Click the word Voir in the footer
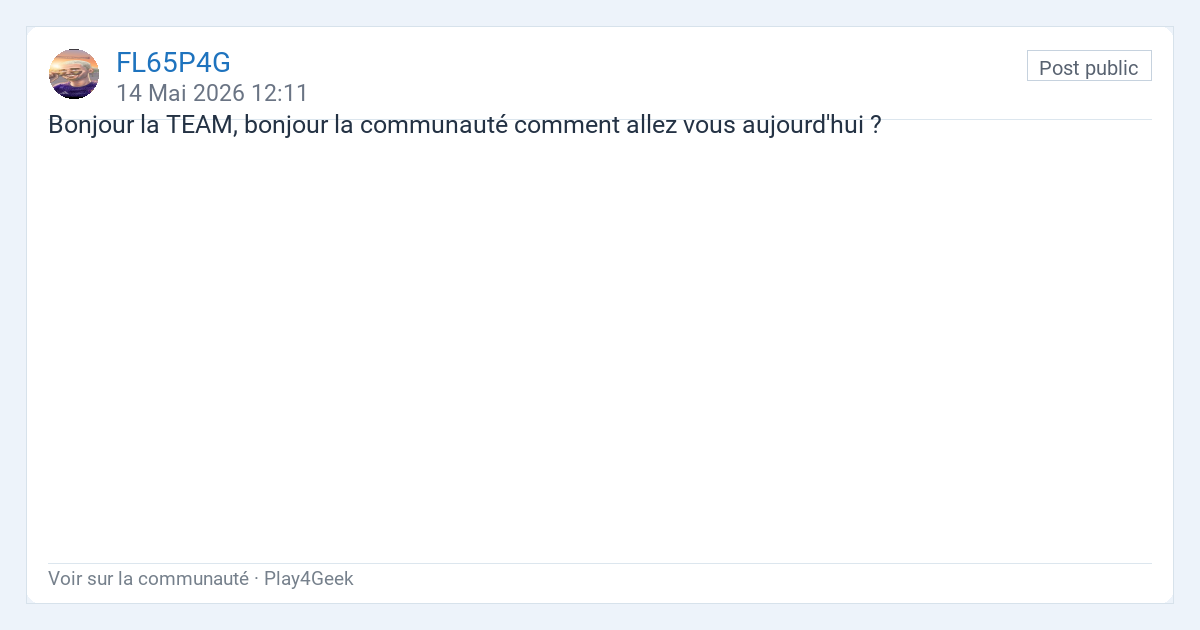1200x630 pixels. click(64, 578)
